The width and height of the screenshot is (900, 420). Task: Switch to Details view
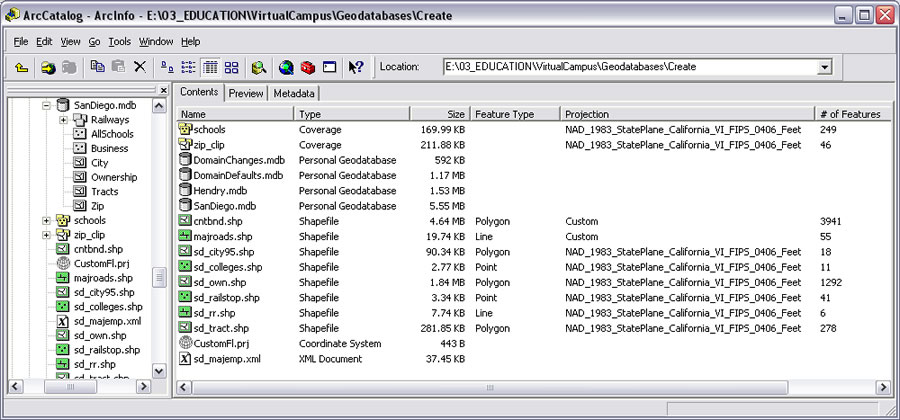pyautogui.click(x=210, y=67)
